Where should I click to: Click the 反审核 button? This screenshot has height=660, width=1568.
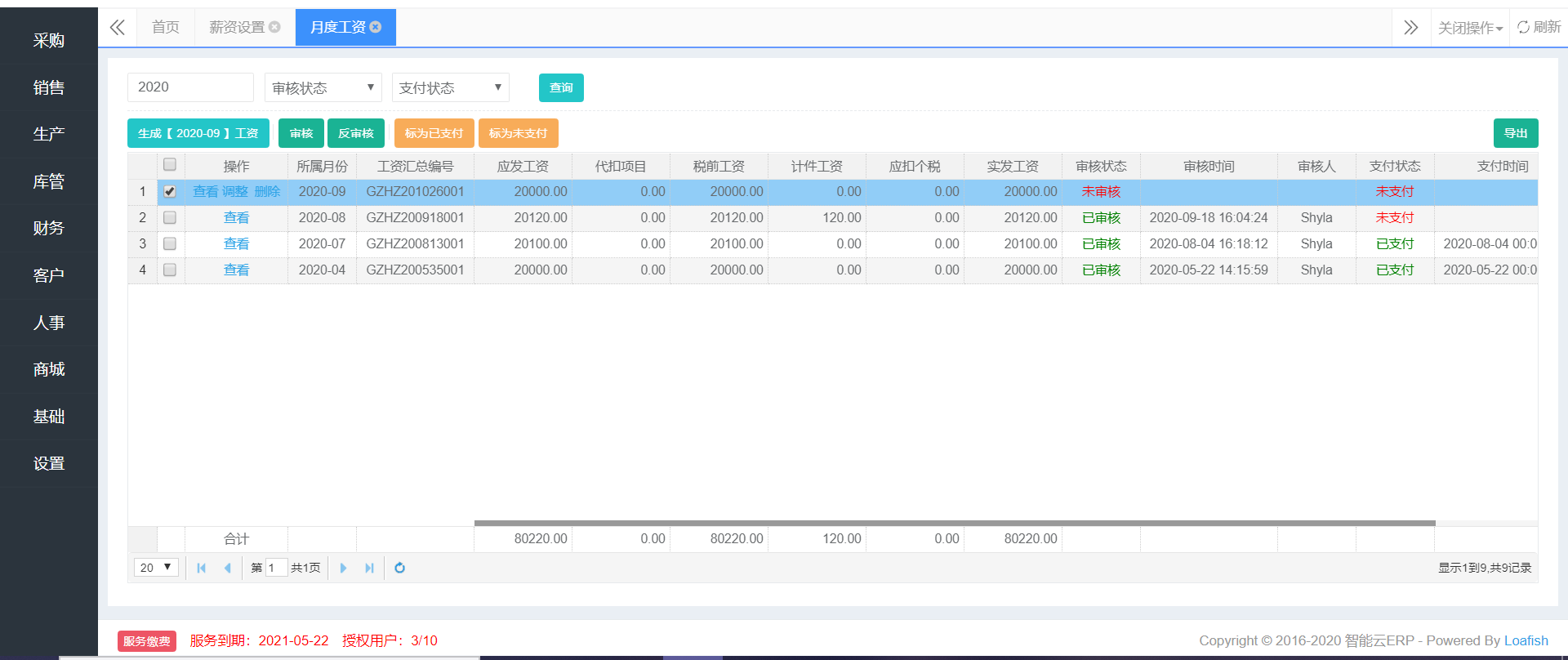pyautogui.click(x=356, y=133)
